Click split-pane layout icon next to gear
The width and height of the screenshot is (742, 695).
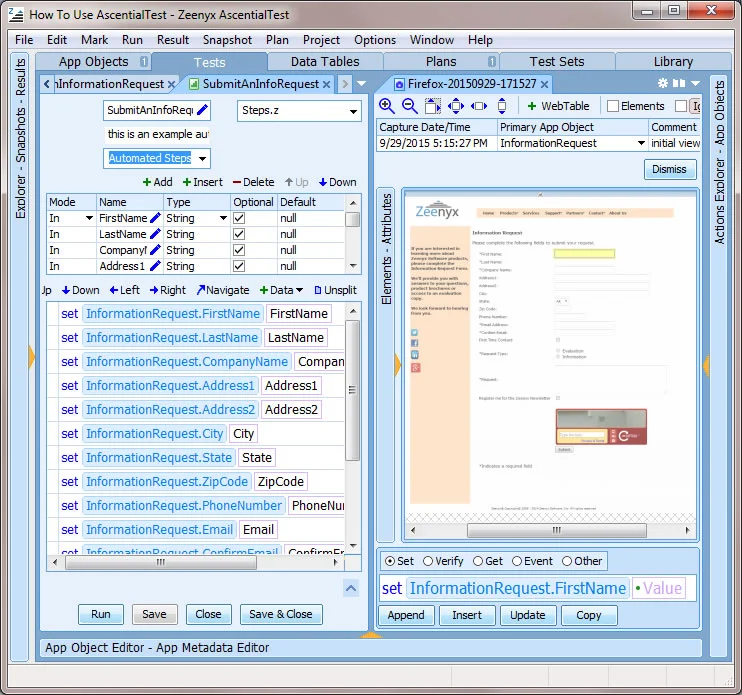tap(679, 83)
